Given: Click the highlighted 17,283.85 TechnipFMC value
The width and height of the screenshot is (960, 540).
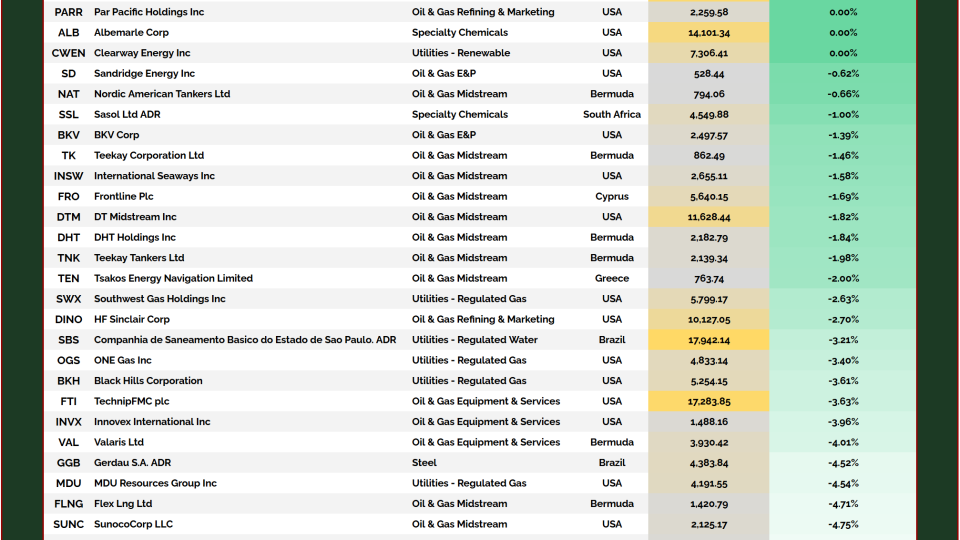Looking at the screenshot, I should (708, 401).
